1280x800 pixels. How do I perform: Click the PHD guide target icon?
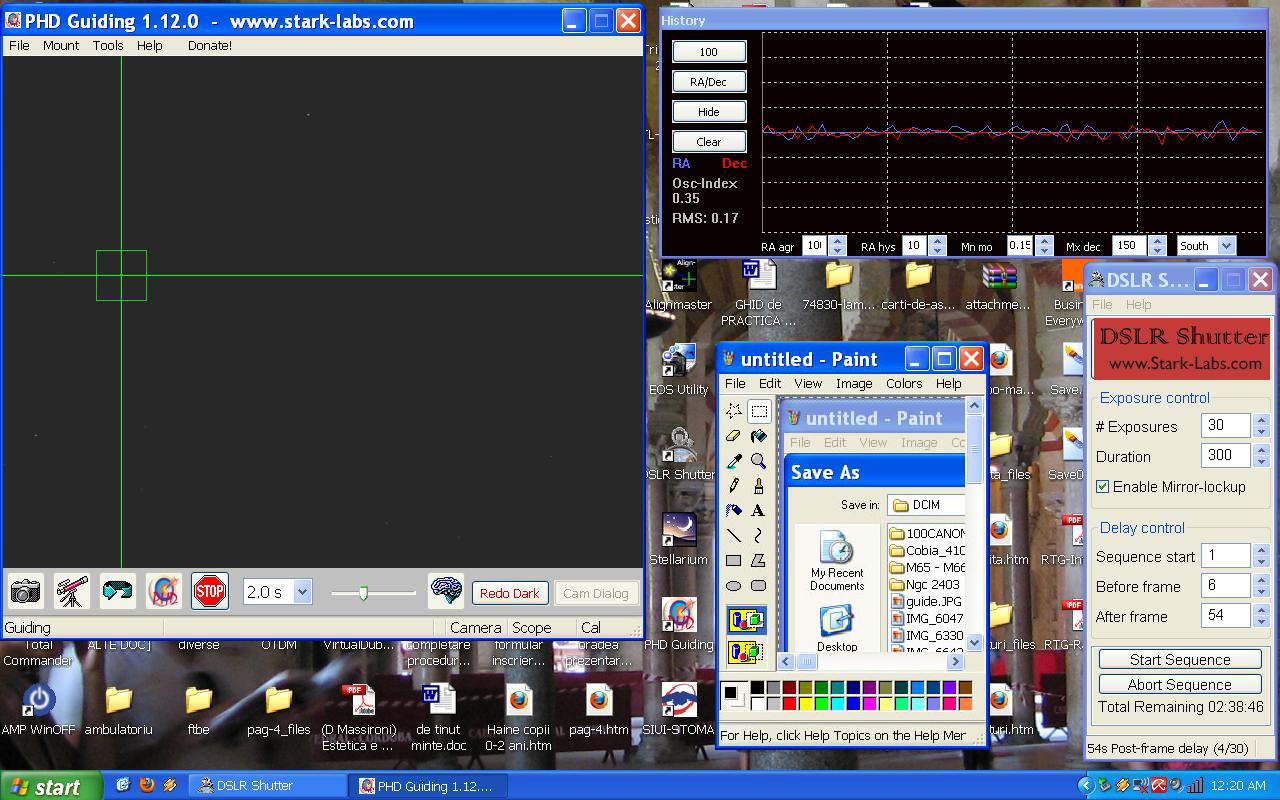tap(164, 592)
